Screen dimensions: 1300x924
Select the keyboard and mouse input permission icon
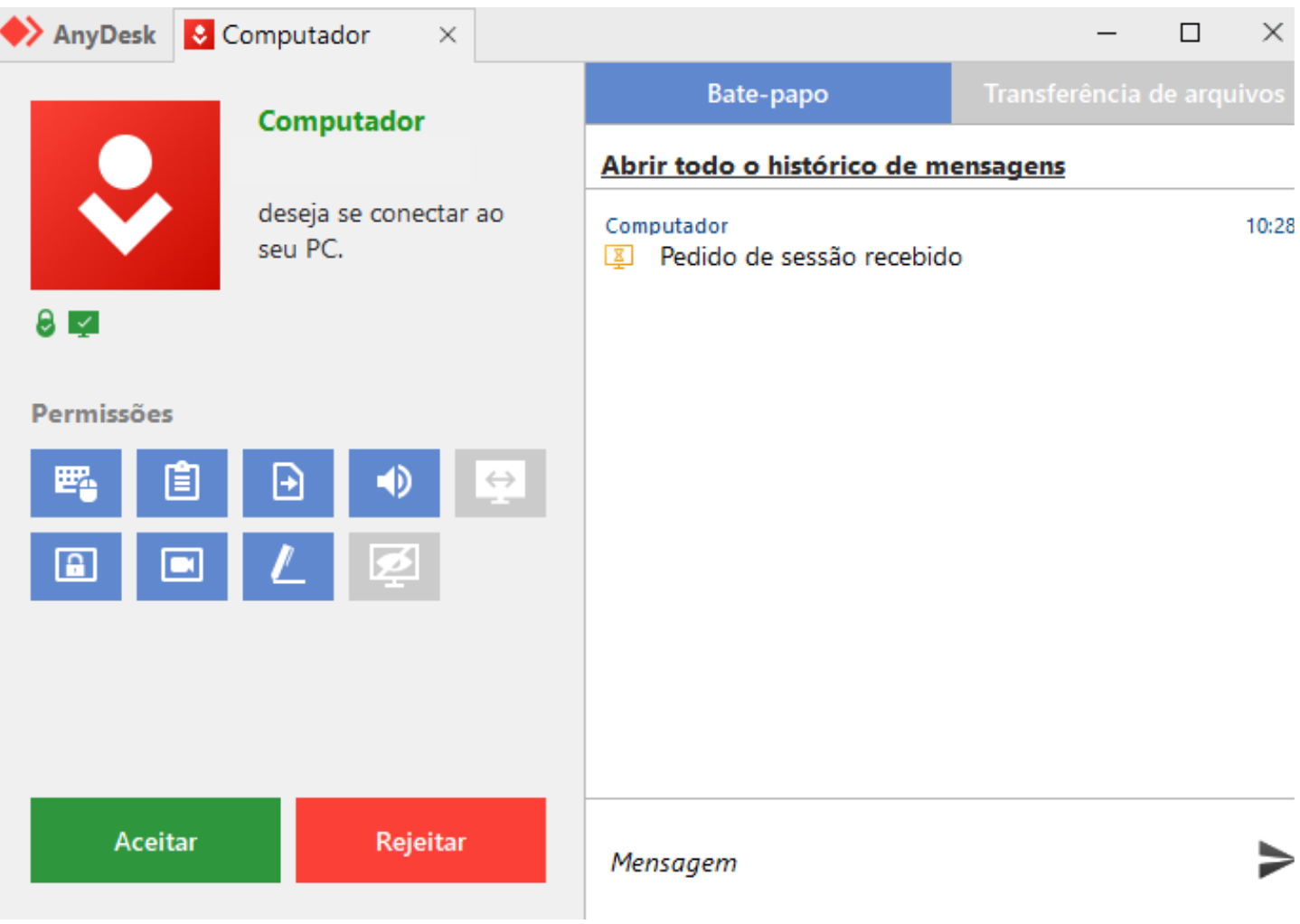coord(76,483)
